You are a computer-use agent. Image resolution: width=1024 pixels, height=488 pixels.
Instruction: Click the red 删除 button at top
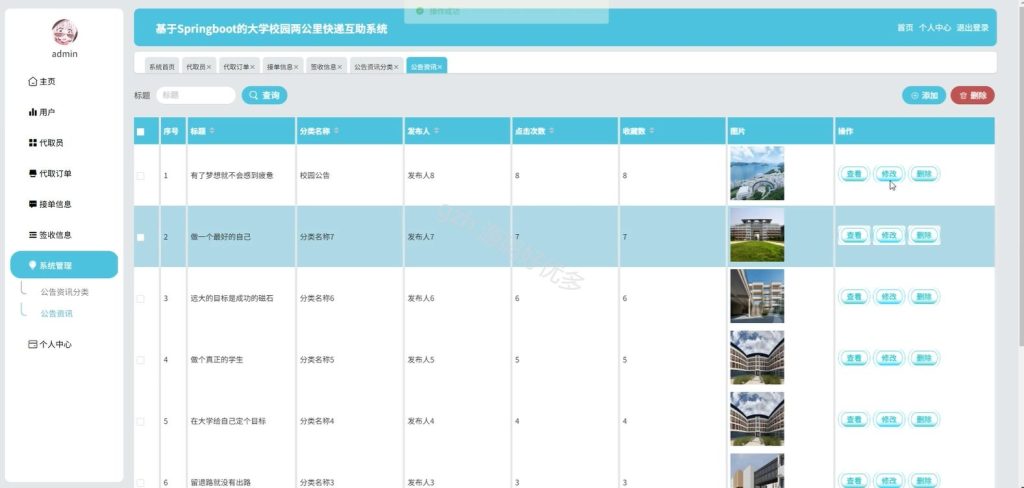click(972, 95)
